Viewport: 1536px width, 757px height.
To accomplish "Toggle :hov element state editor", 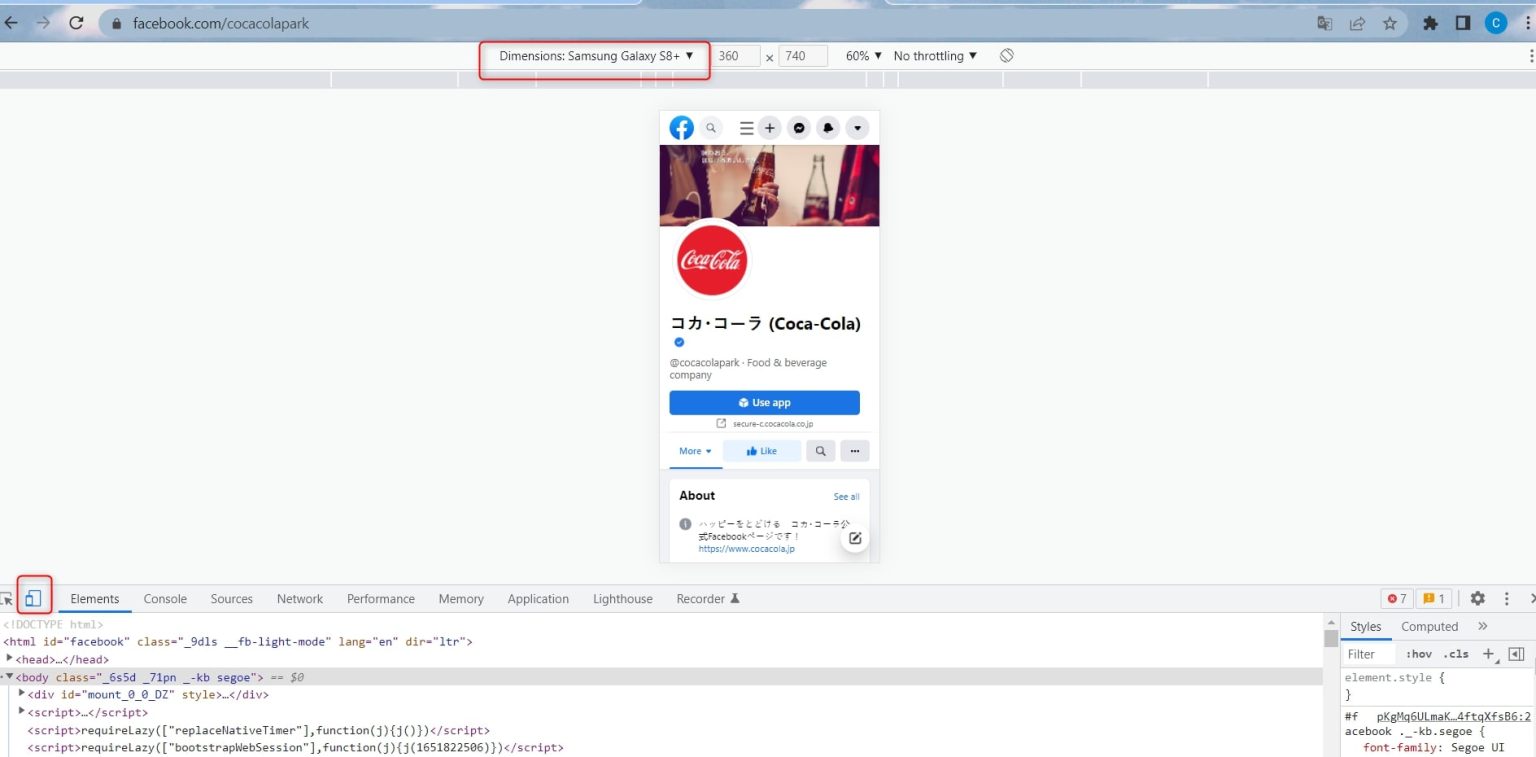I will click(1419, 654).
